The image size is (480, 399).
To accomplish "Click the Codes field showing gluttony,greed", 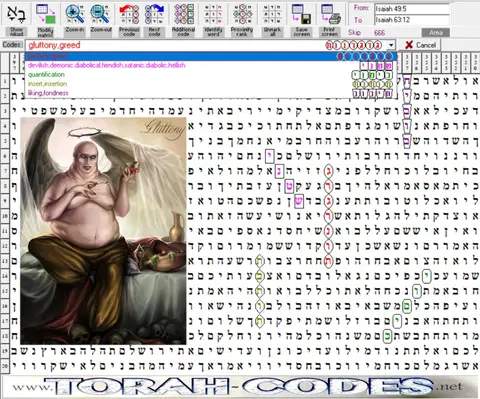I will coord(210,45).
